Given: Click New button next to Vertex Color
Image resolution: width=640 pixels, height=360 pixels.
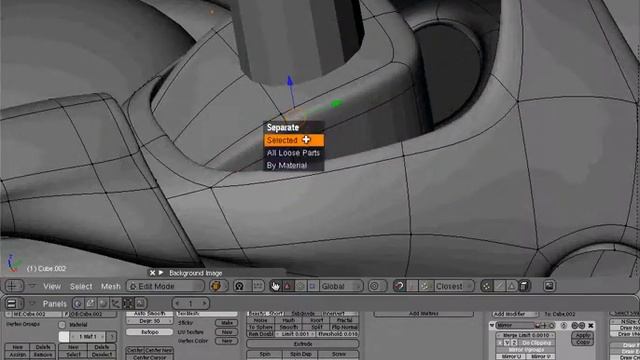Looking at the screenshot, I should 227,341.
